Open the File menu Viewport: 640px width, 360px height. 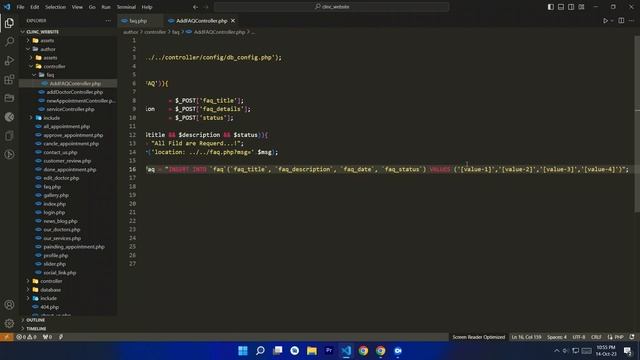click(20, 7)
